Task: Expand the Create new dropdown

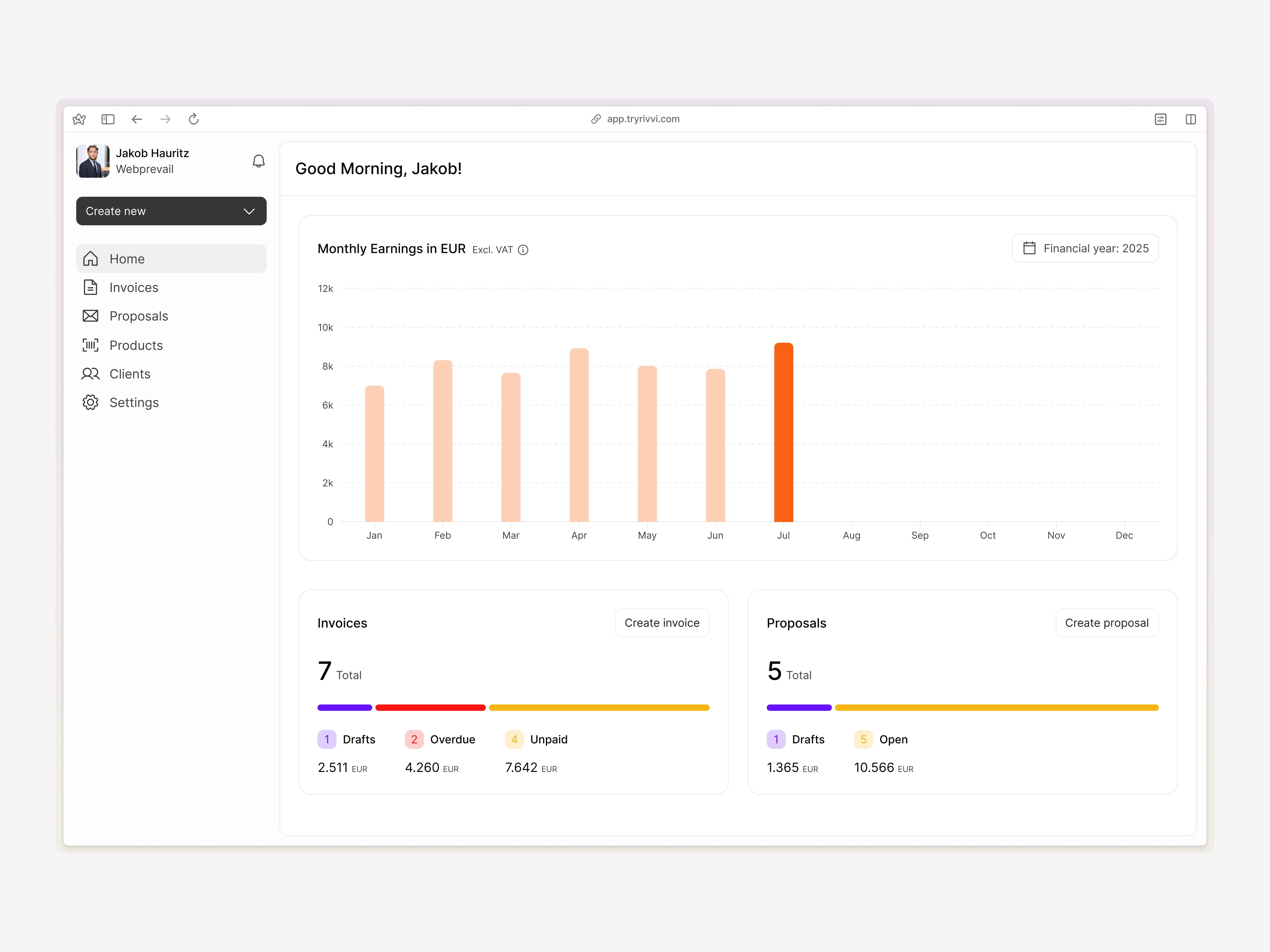Action: pos(171,211)
